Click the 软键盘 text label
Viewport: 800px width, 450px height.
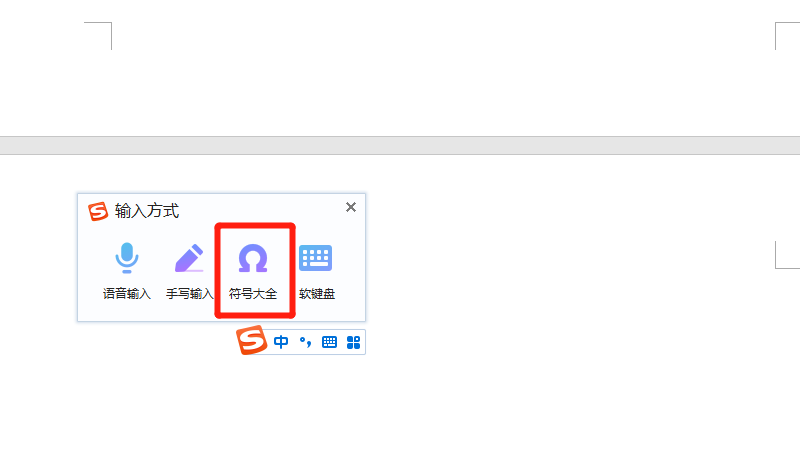pos(317,294)
